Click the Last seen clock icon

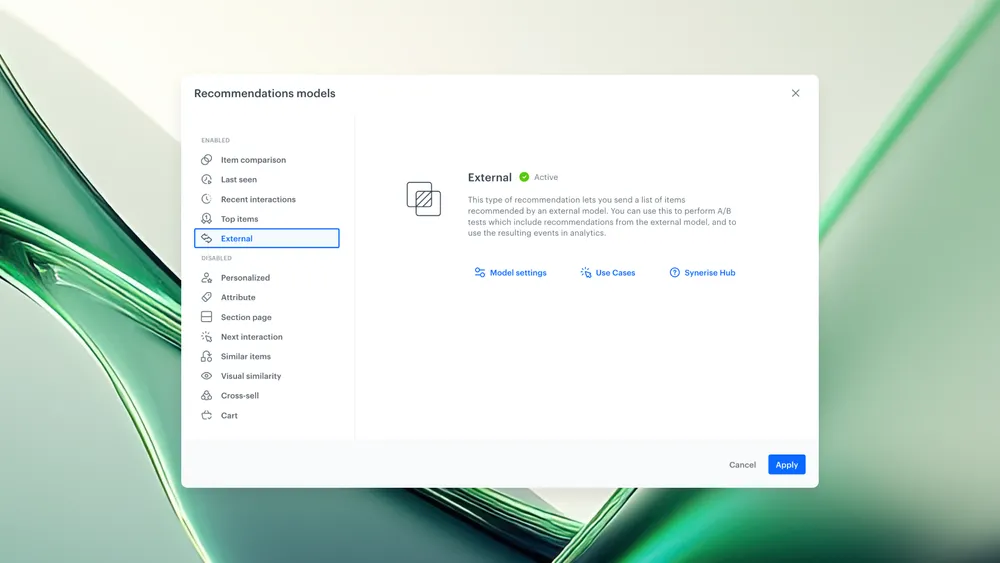[x=207, y=180]
